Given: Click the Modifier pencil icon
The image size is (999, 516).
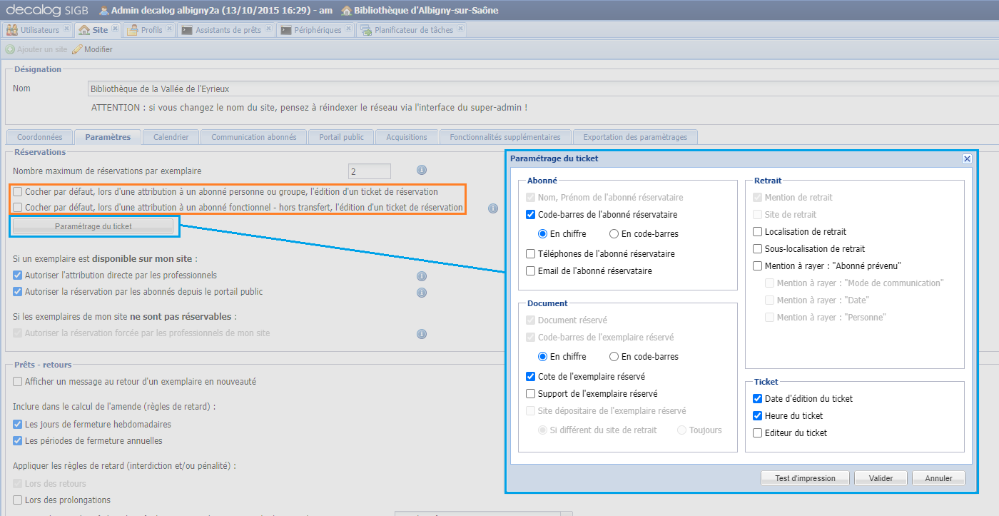Looking at the screenshot, I should 77,49.
